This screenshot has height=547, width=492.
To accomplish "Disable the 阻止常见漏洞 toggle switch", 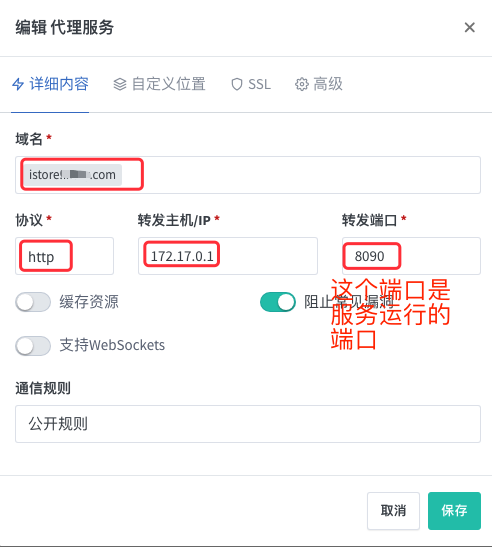I will (278, 302).
